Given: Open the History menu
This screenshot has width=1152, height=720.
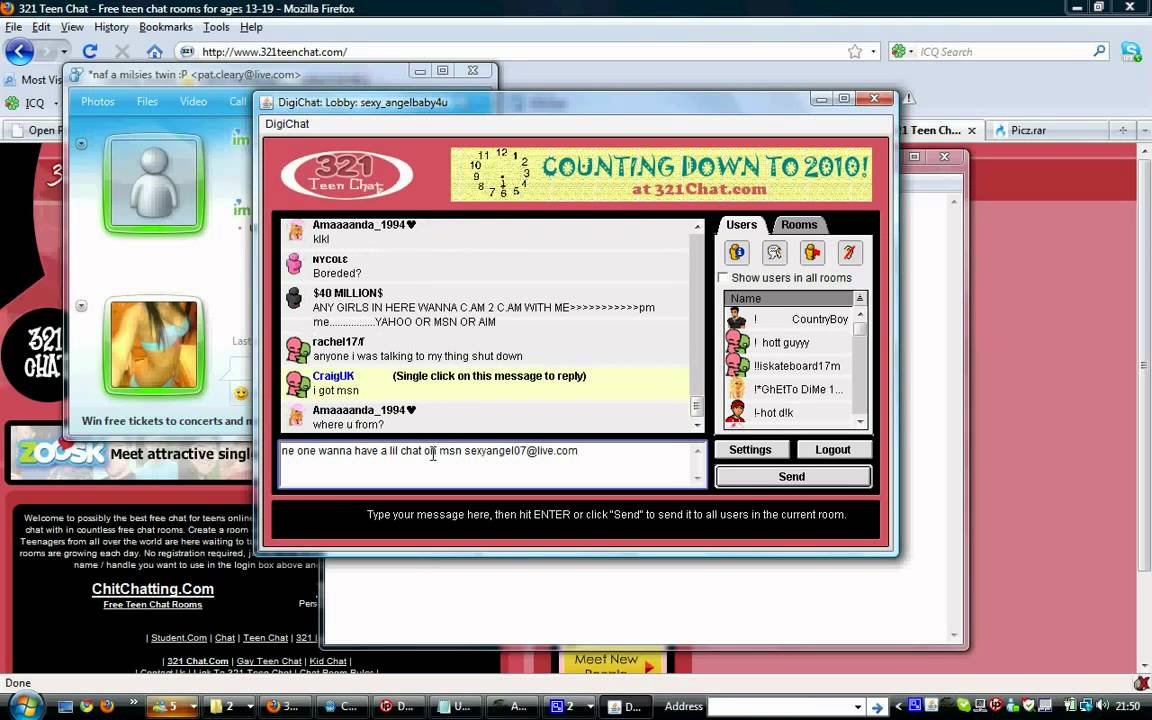Looking at the screenshot, I should [111, 27].
